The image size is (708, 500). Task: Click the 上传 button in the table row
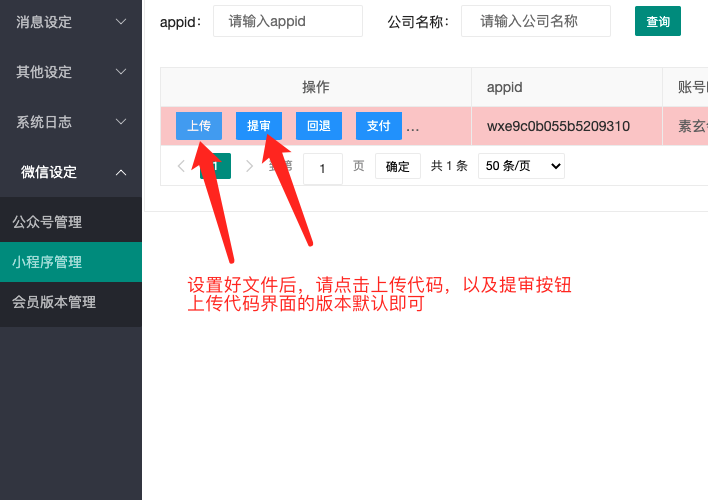click(199, 126)
